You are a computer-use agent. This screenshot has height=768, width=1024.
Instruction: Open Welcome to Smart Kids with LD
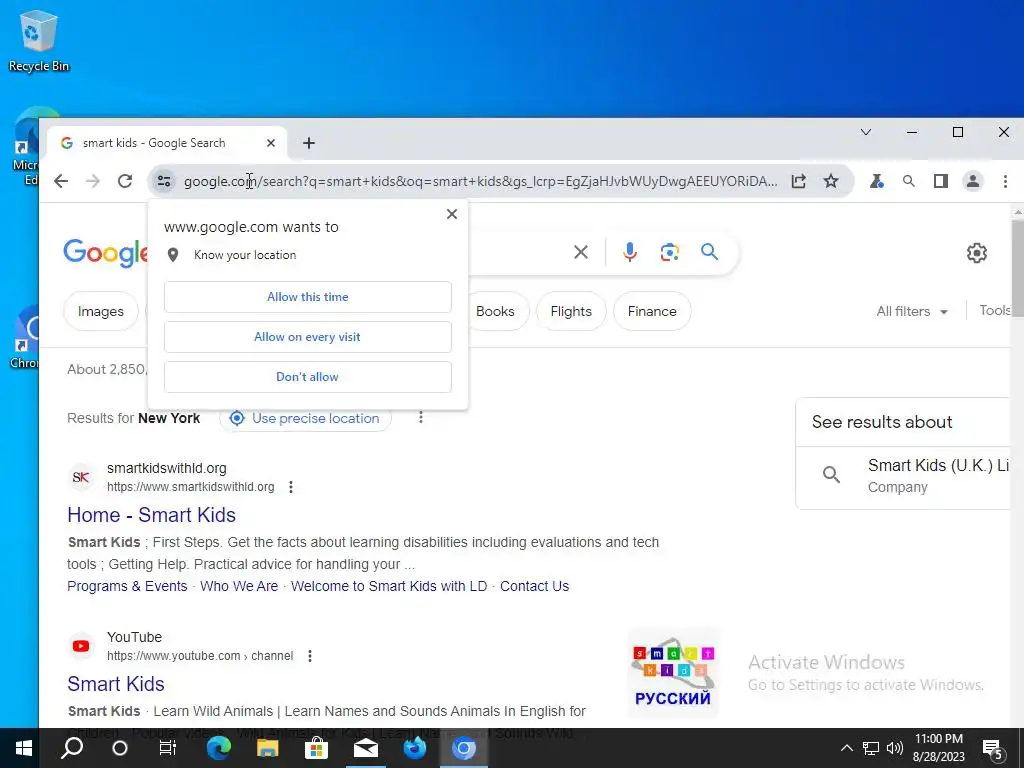[389, 586]
